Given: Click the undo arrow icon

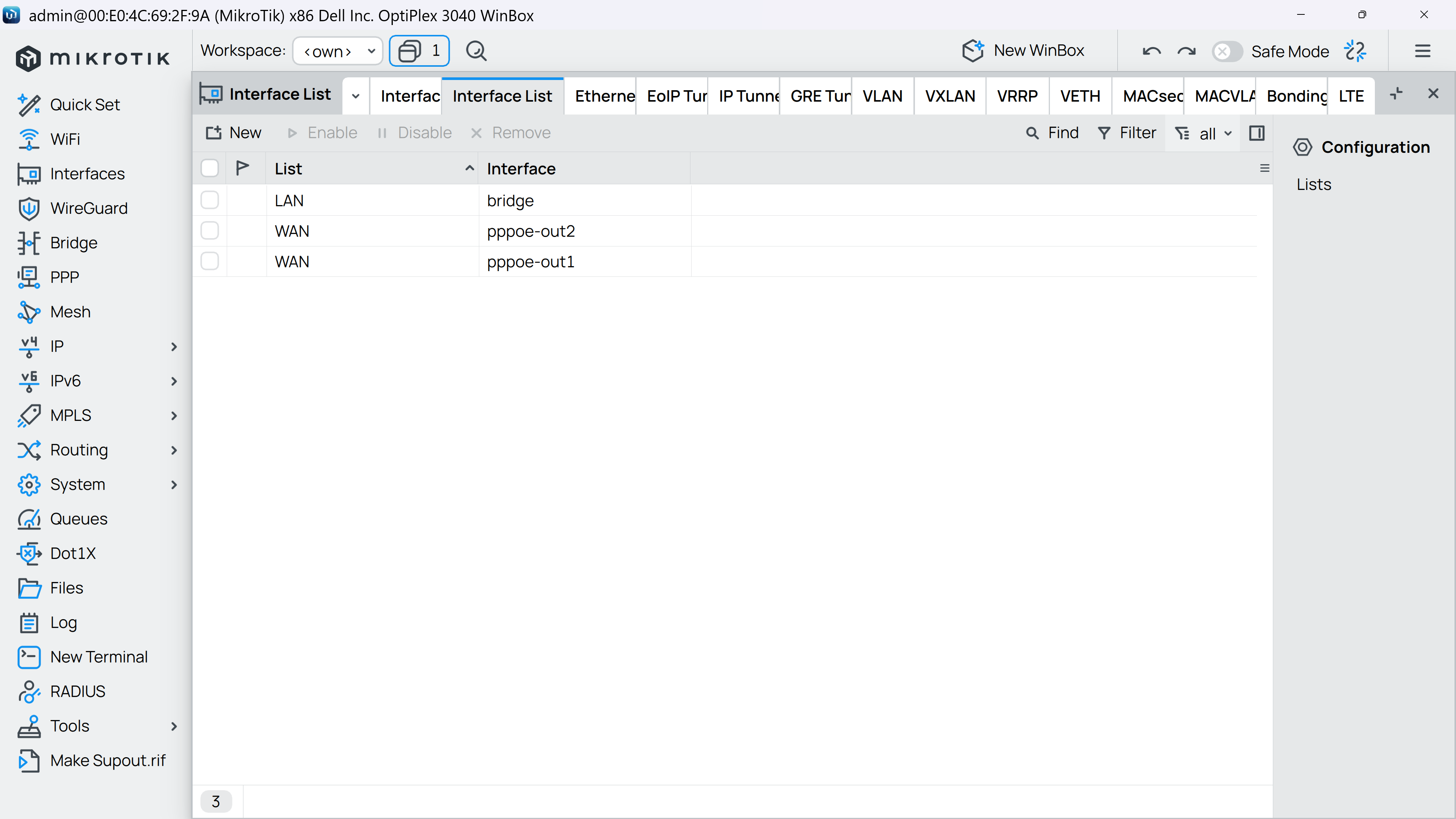Looking at the screenshot, I should pyautogui.click(x=1152, y=52).
